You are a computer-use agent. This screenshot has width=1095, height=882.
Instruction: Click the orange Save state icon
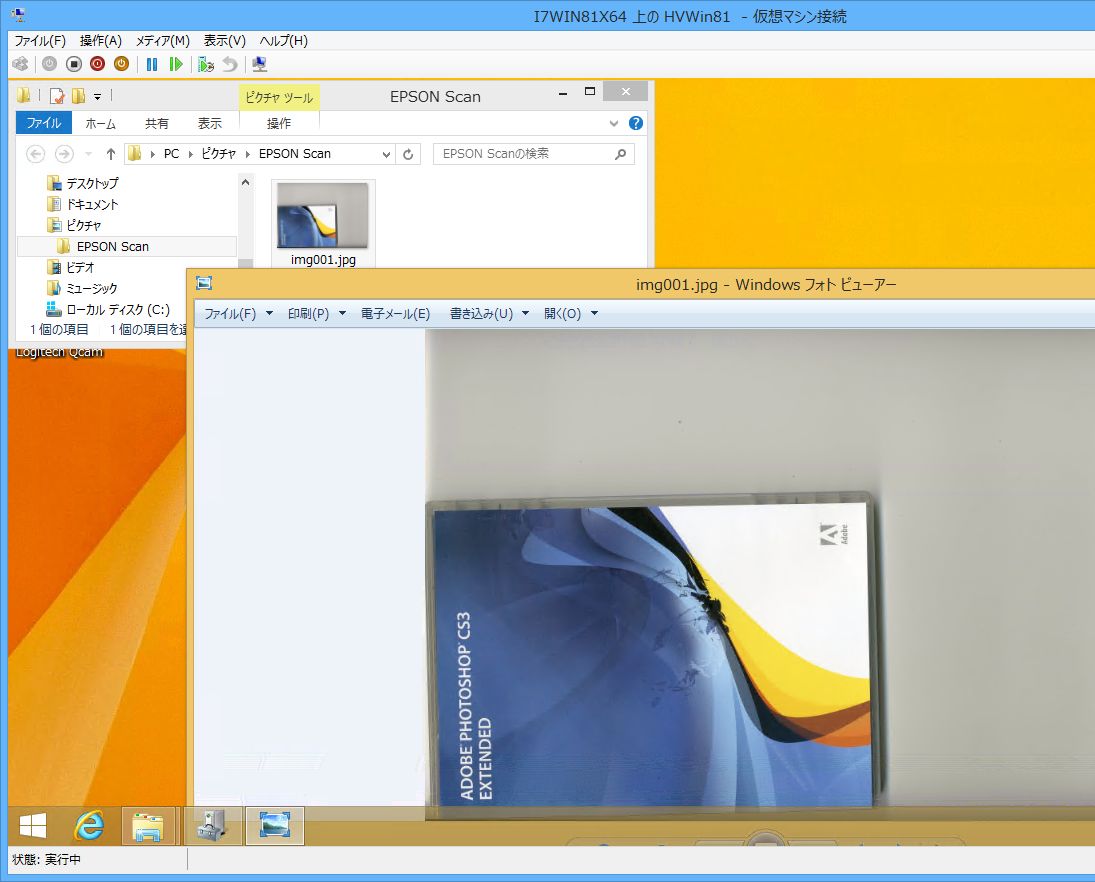(x=121, y=64)
